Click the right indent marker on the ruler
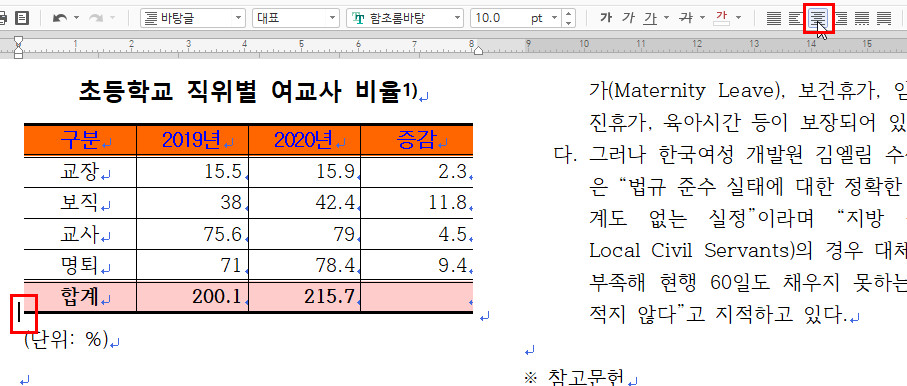The height and width of the screenshot is (386, 907). point(478,52)
